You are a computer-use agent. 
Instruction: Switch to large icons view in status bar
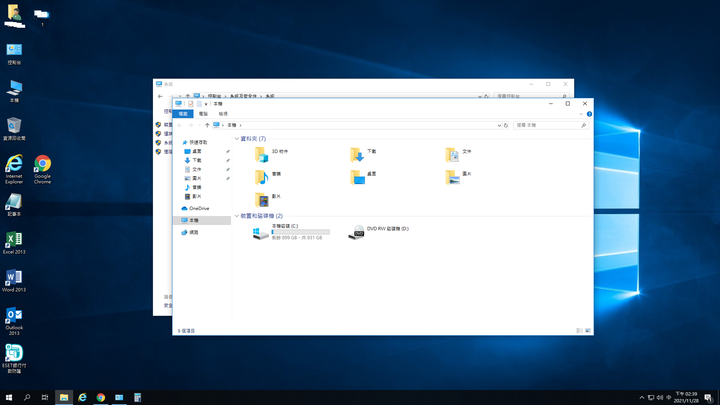coord(588,331)
